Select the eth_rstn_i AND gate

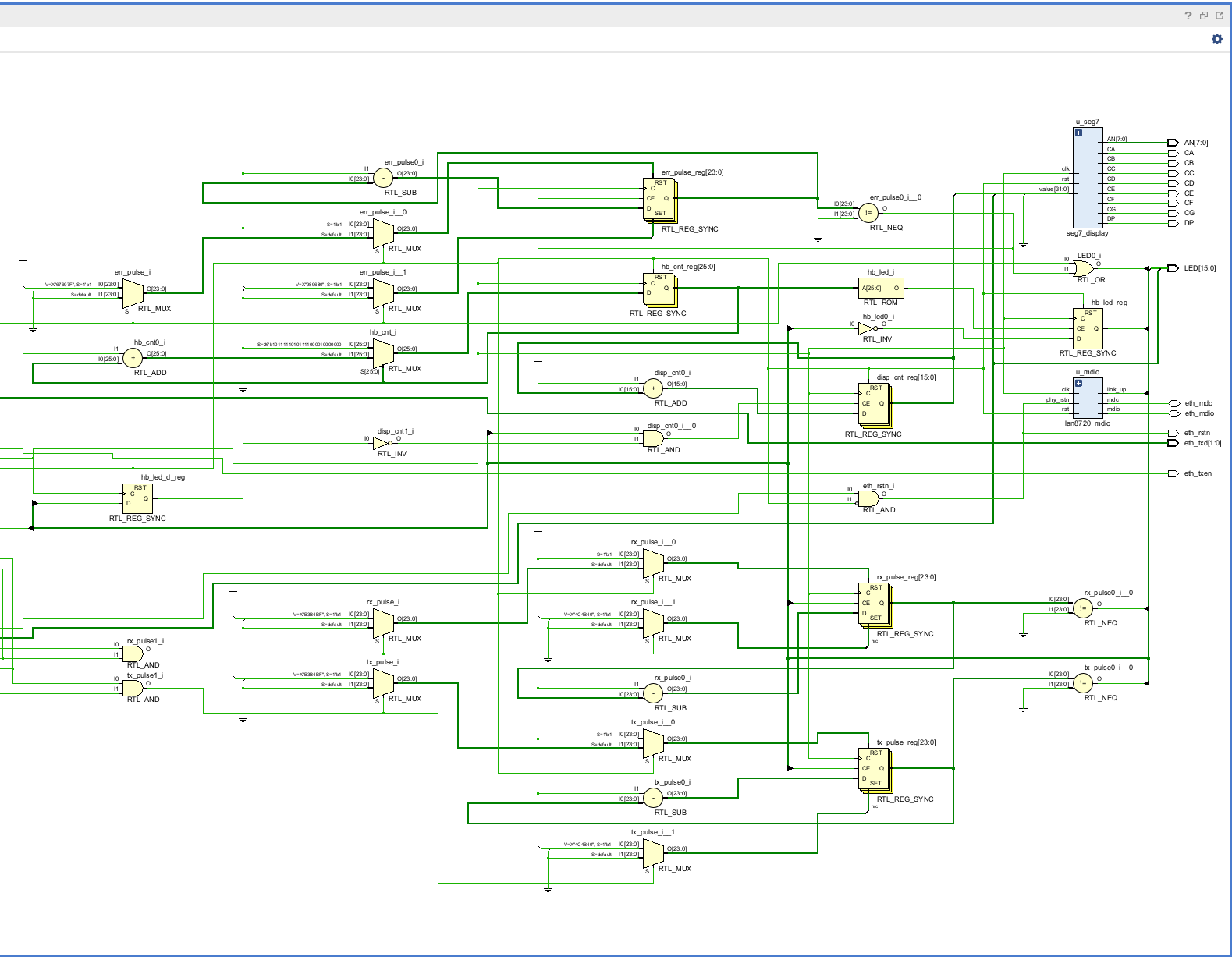[868, 498]
